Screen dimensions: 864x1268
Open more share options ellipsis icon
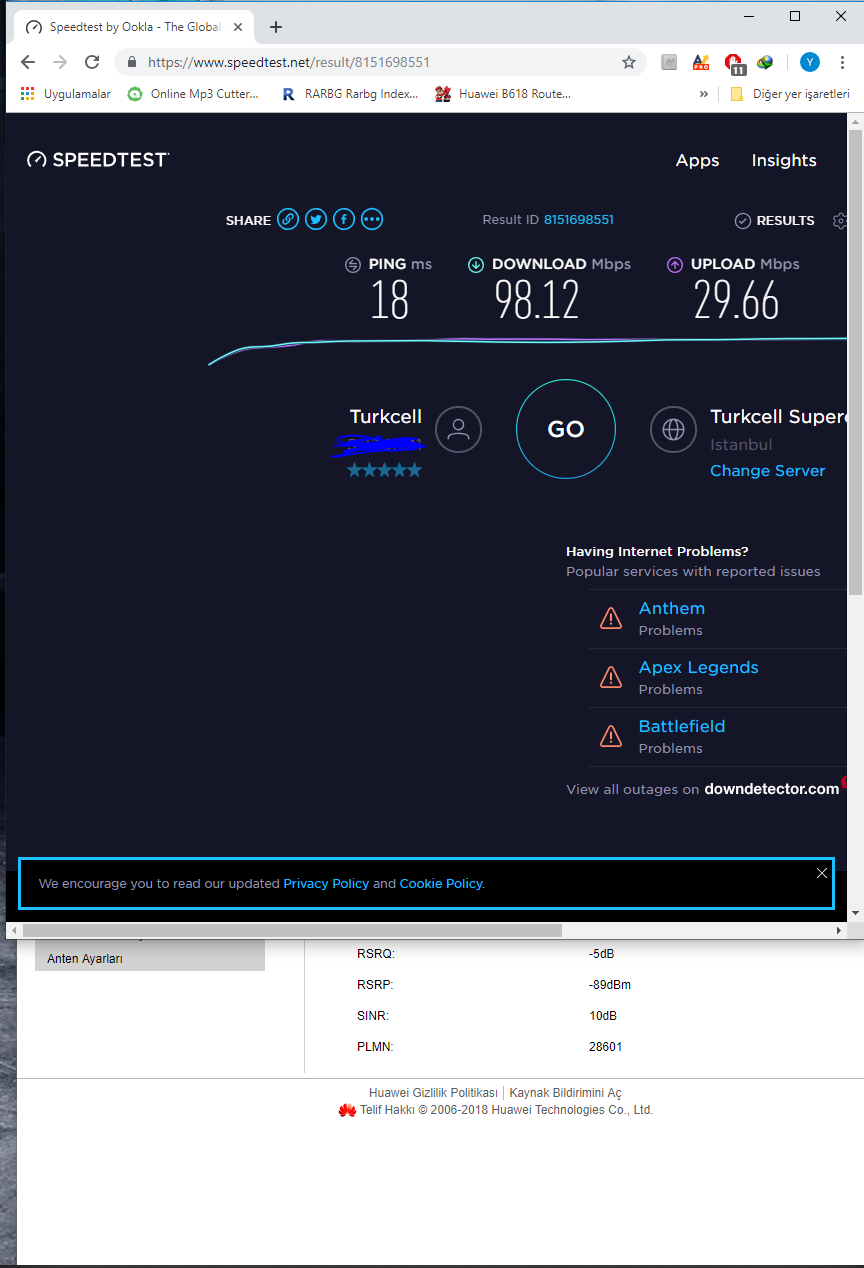372,219
